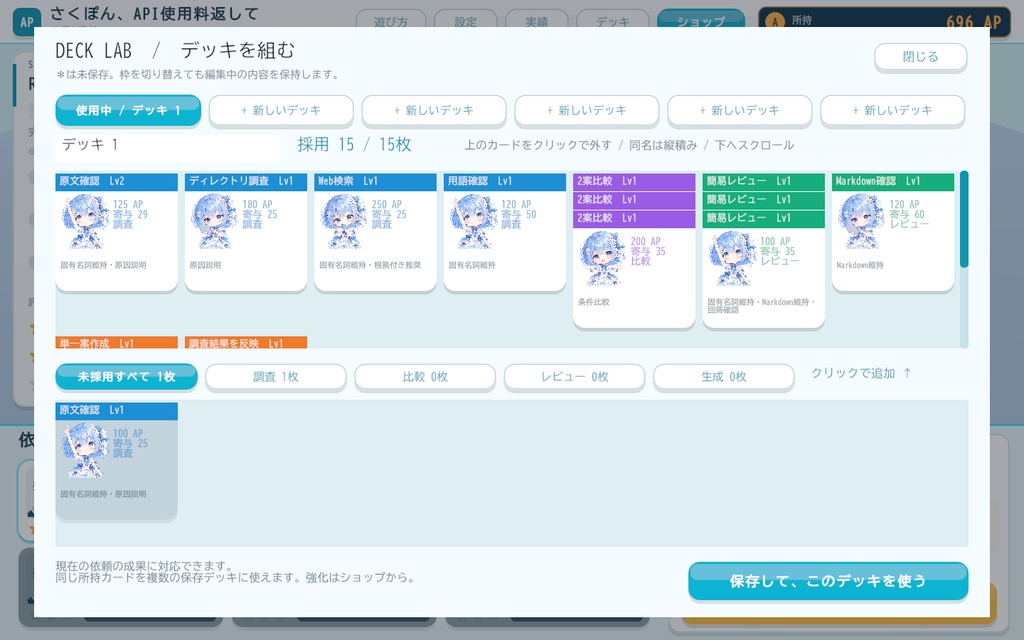Remove the Web検索 Lv1 card
The image size is (1024, 640).
tap(375, 232)
